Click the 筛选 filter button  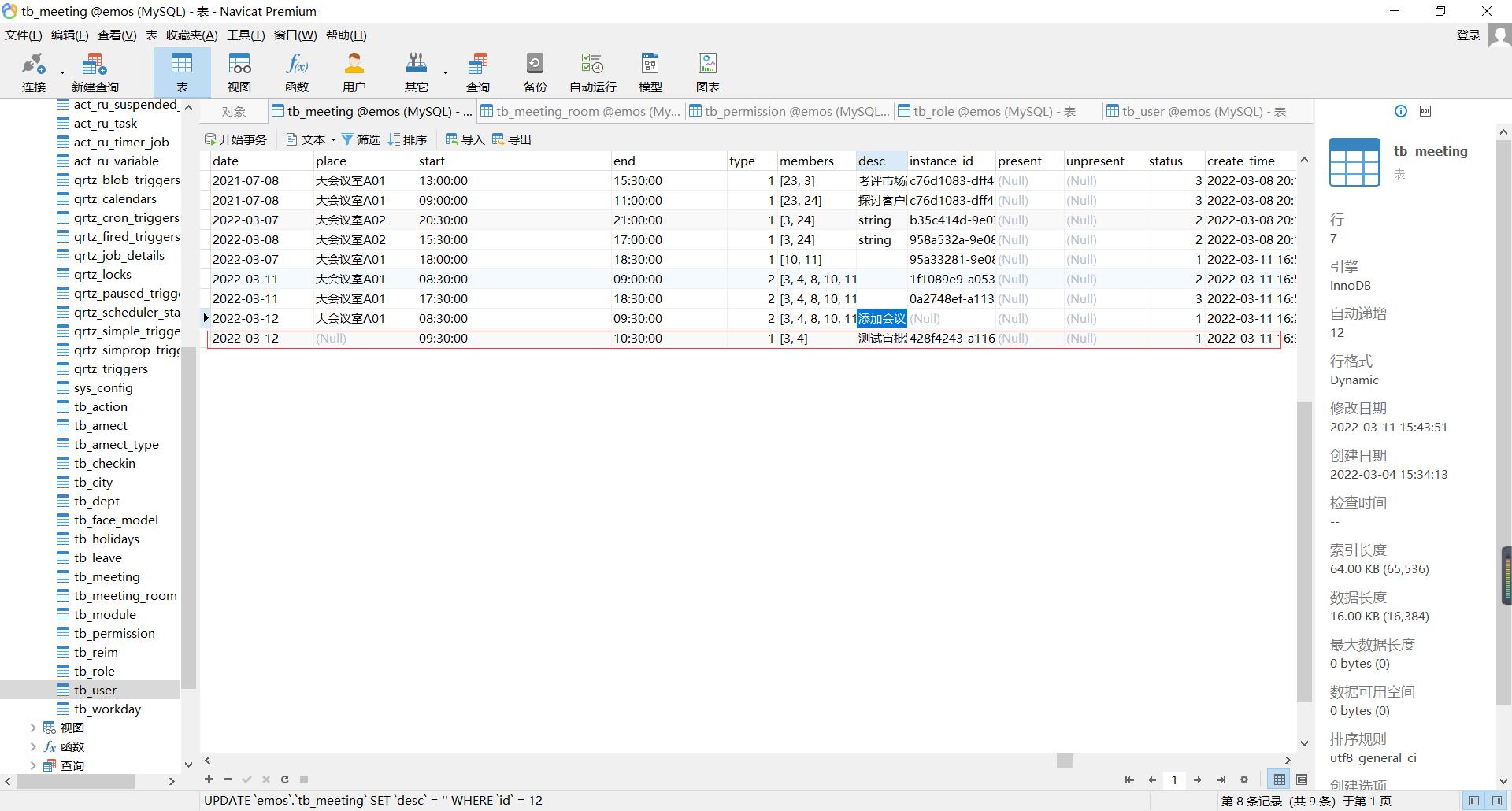pyautogui.click(x=361, y=139)
